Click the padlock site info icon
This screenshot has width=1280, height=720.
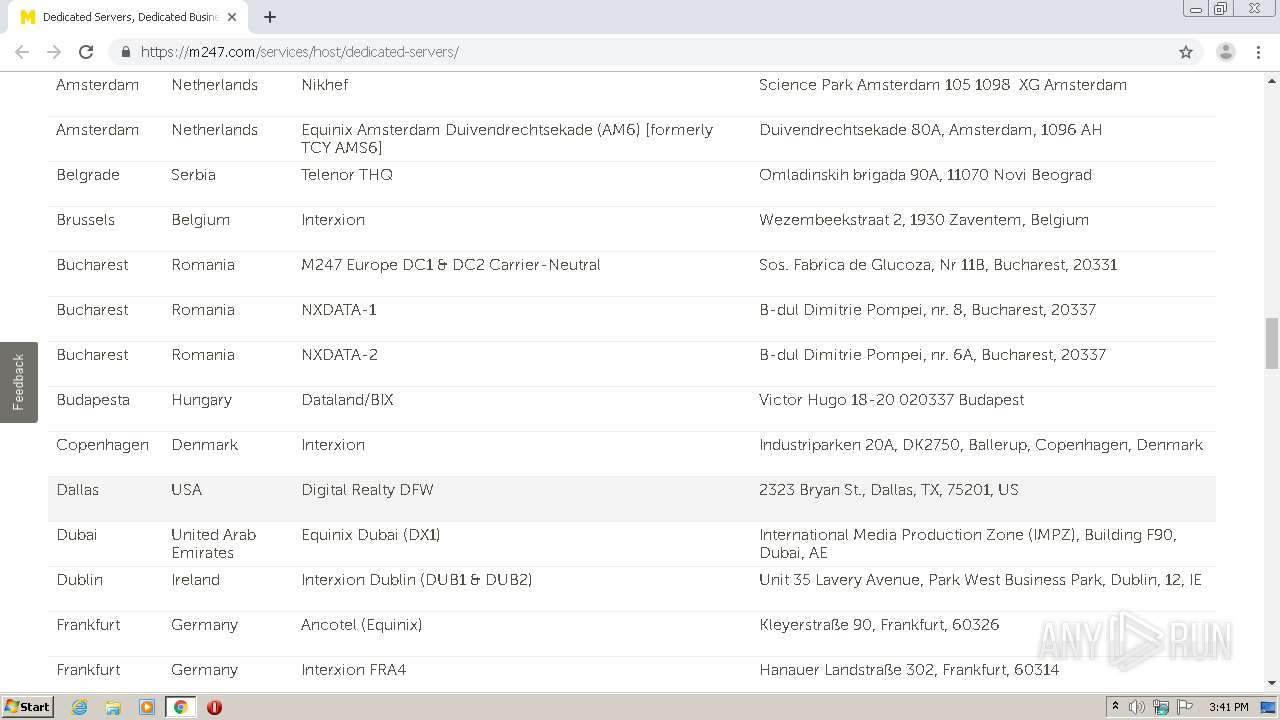coord(126,52)
